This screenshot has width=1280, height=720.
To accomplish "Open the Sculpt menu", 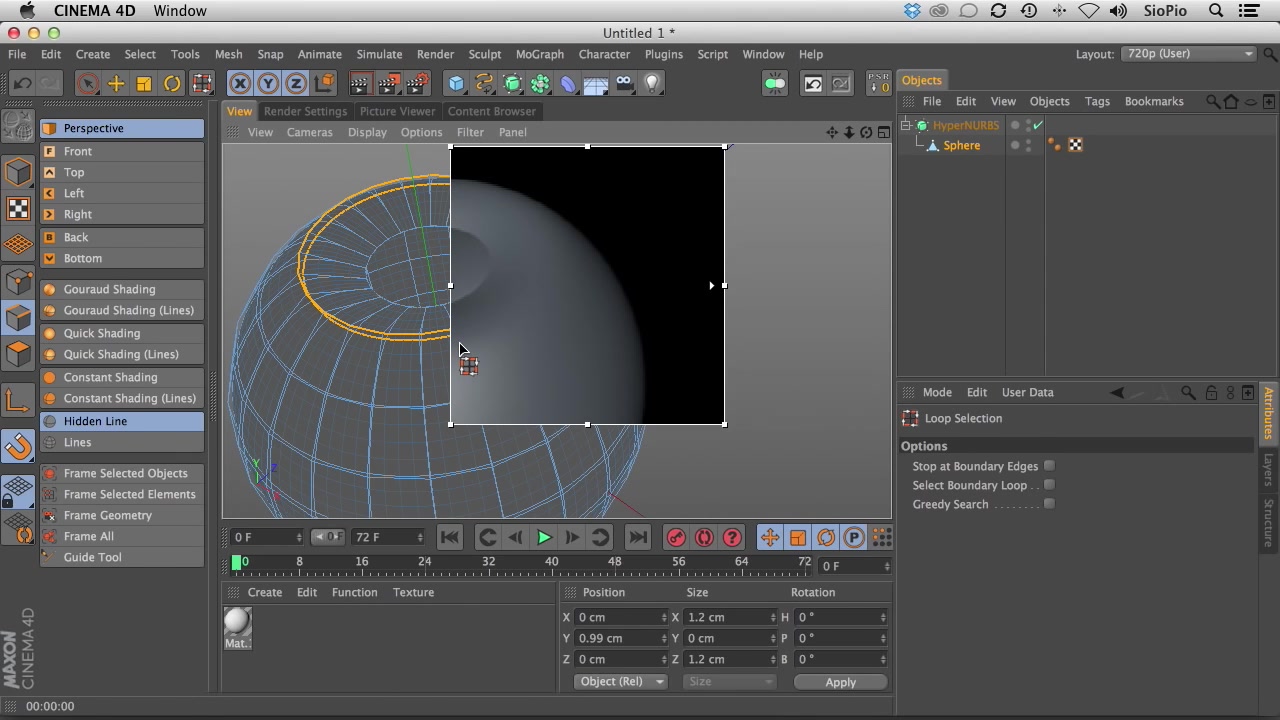I will [x=484, y=54].
